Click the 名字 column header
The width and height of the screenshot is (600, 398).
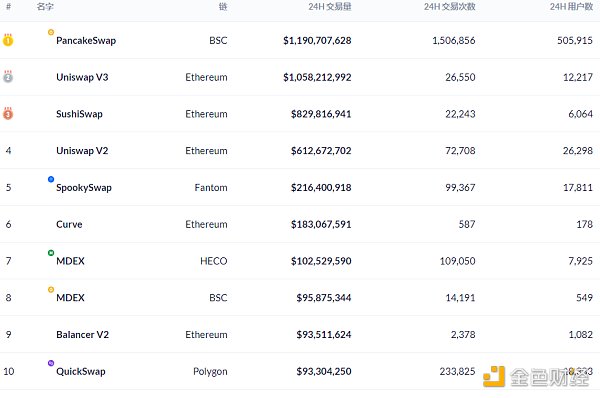pos(45,7)
